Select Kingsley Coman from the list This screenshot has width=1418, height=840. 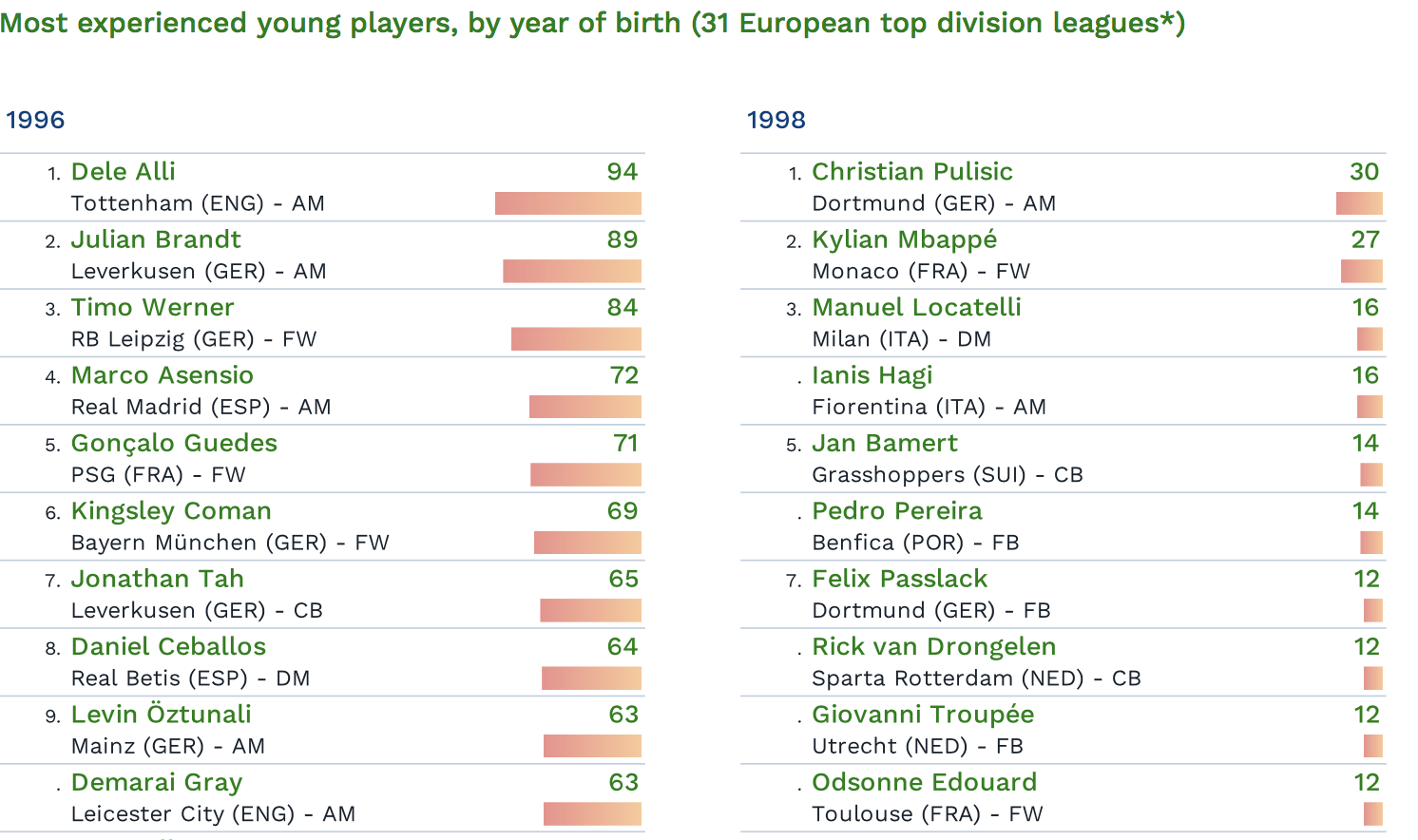coord(171,511)
